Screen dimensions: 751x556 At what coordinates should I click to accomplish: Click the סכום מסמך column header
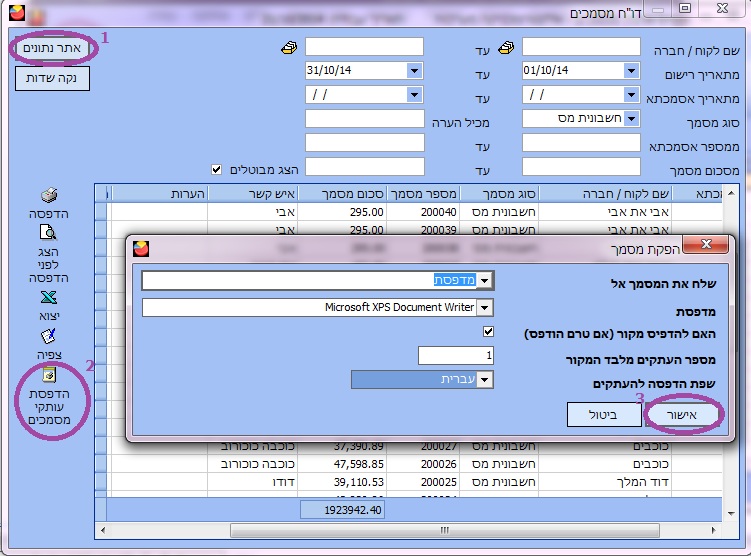click(x=342, y=193)
